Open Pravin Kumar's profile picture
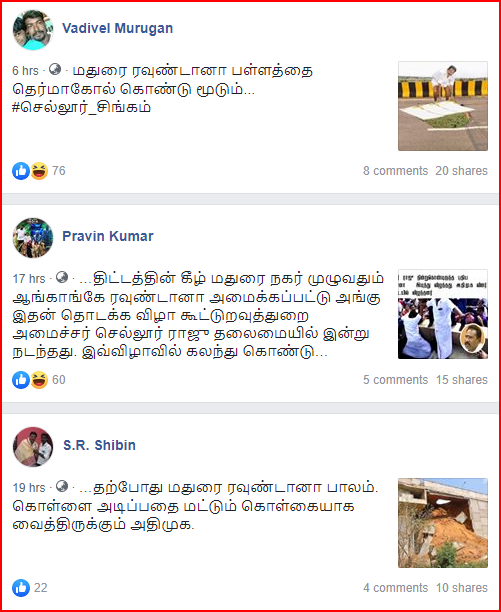Image resolution: width=501 pixels, height=612 pixels. pyautogui.click(x=33, y=238)
